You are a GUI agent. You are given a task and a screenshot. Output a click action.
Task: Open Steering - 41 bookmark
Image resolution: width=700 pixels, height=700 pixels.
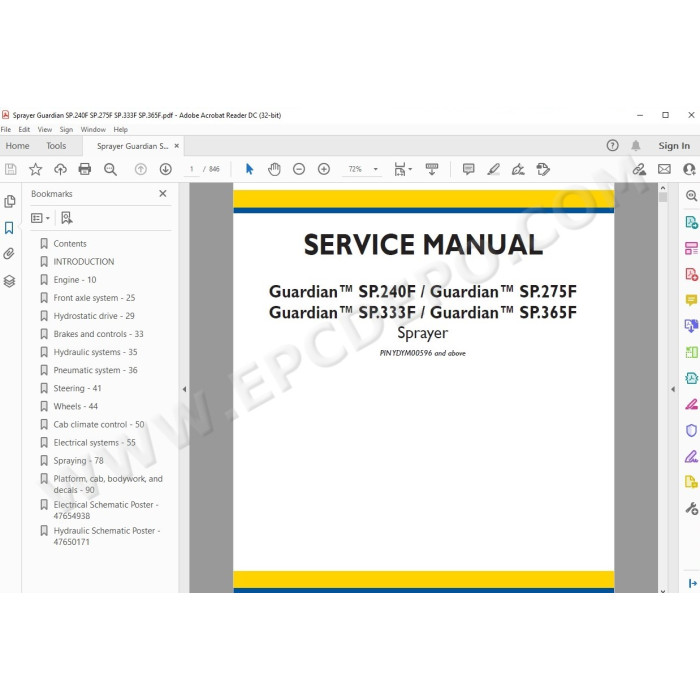[77, 388]
